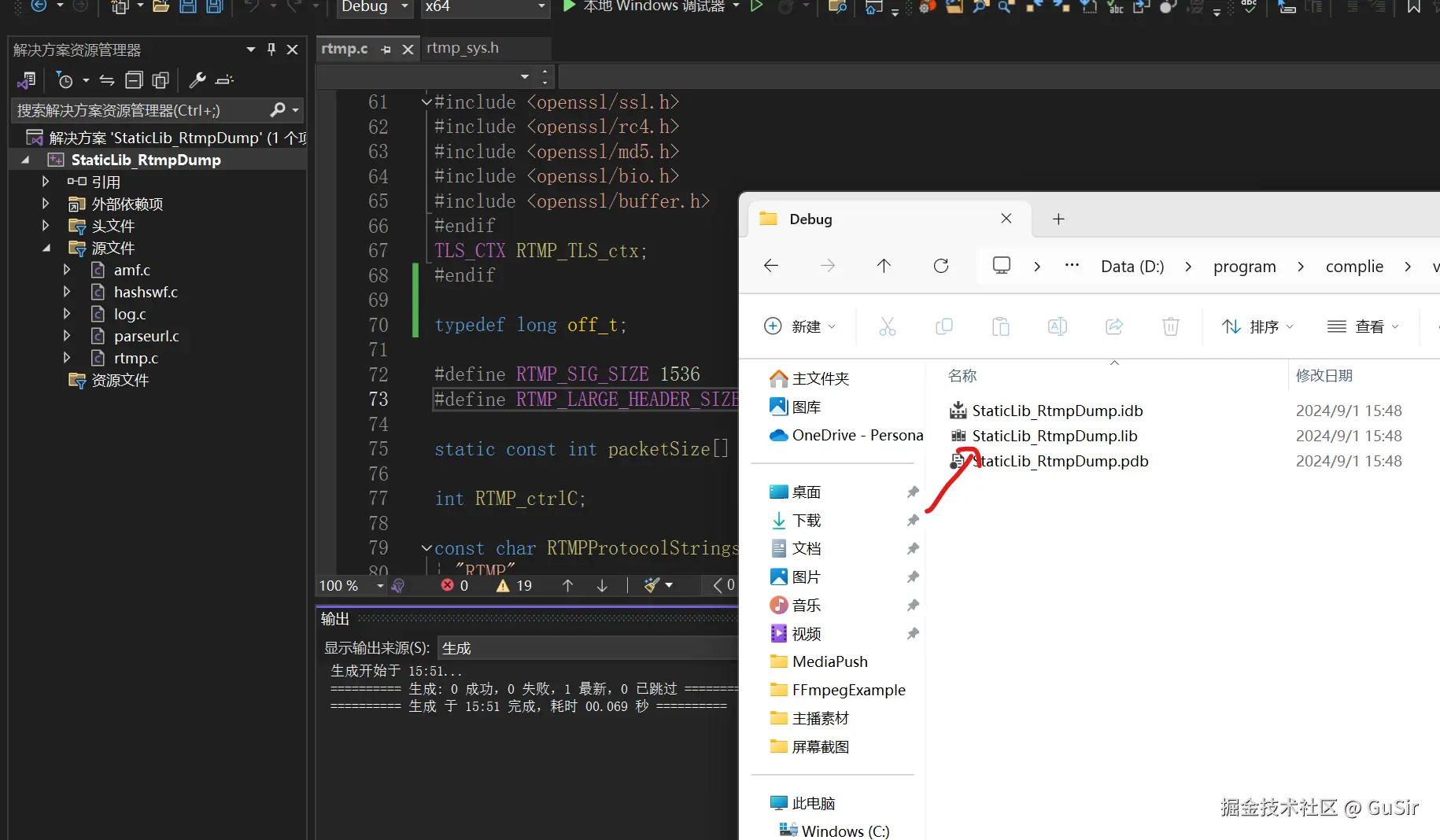Go up one folder in File Explorer
The width and height of the screenshot is (1440, 840).
click(x=884, y=266)
